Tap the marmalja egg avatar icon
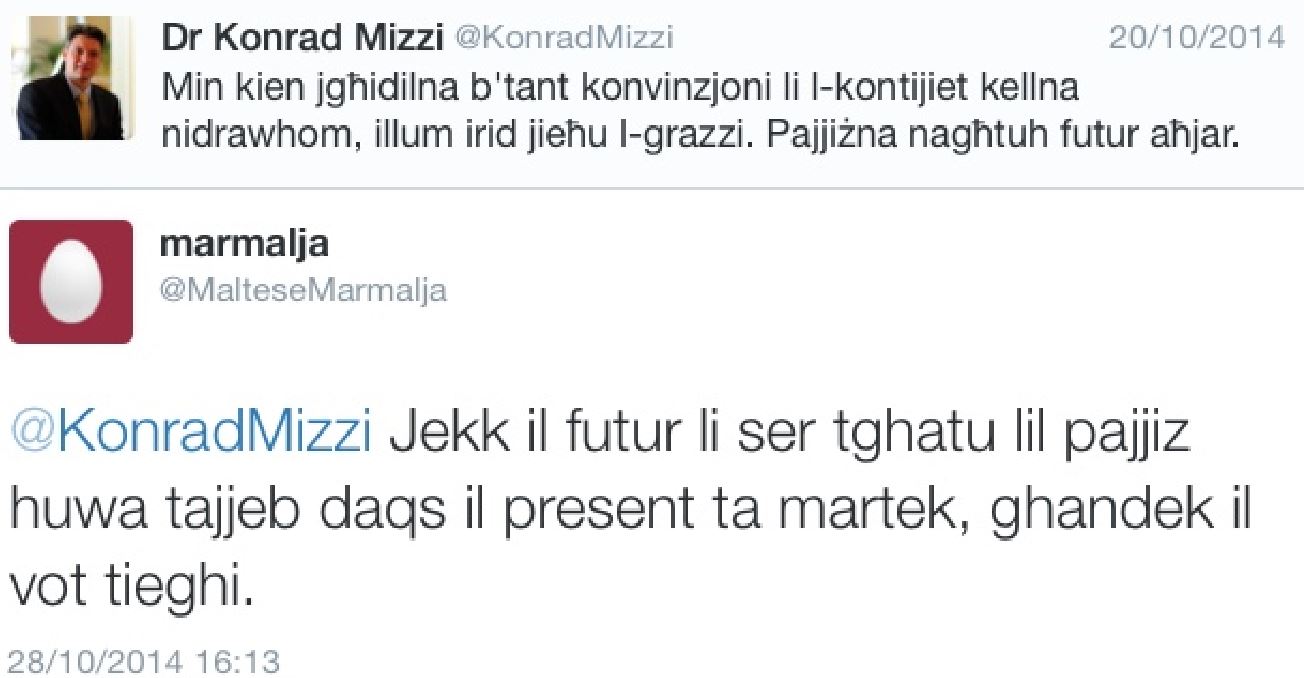 [71, 282]
